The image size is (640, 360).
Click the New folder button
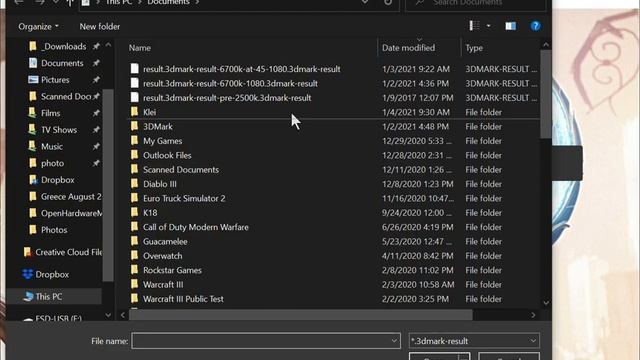click(x=100, y=27)
